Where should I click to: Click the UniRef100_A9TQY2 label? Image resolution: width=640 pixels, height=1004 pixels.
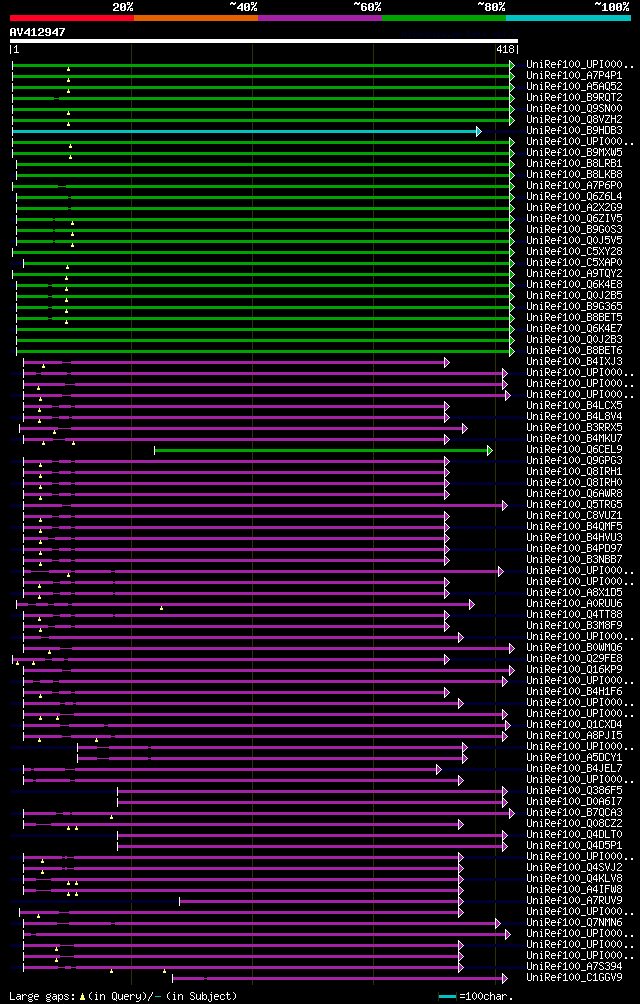(574, 273)
